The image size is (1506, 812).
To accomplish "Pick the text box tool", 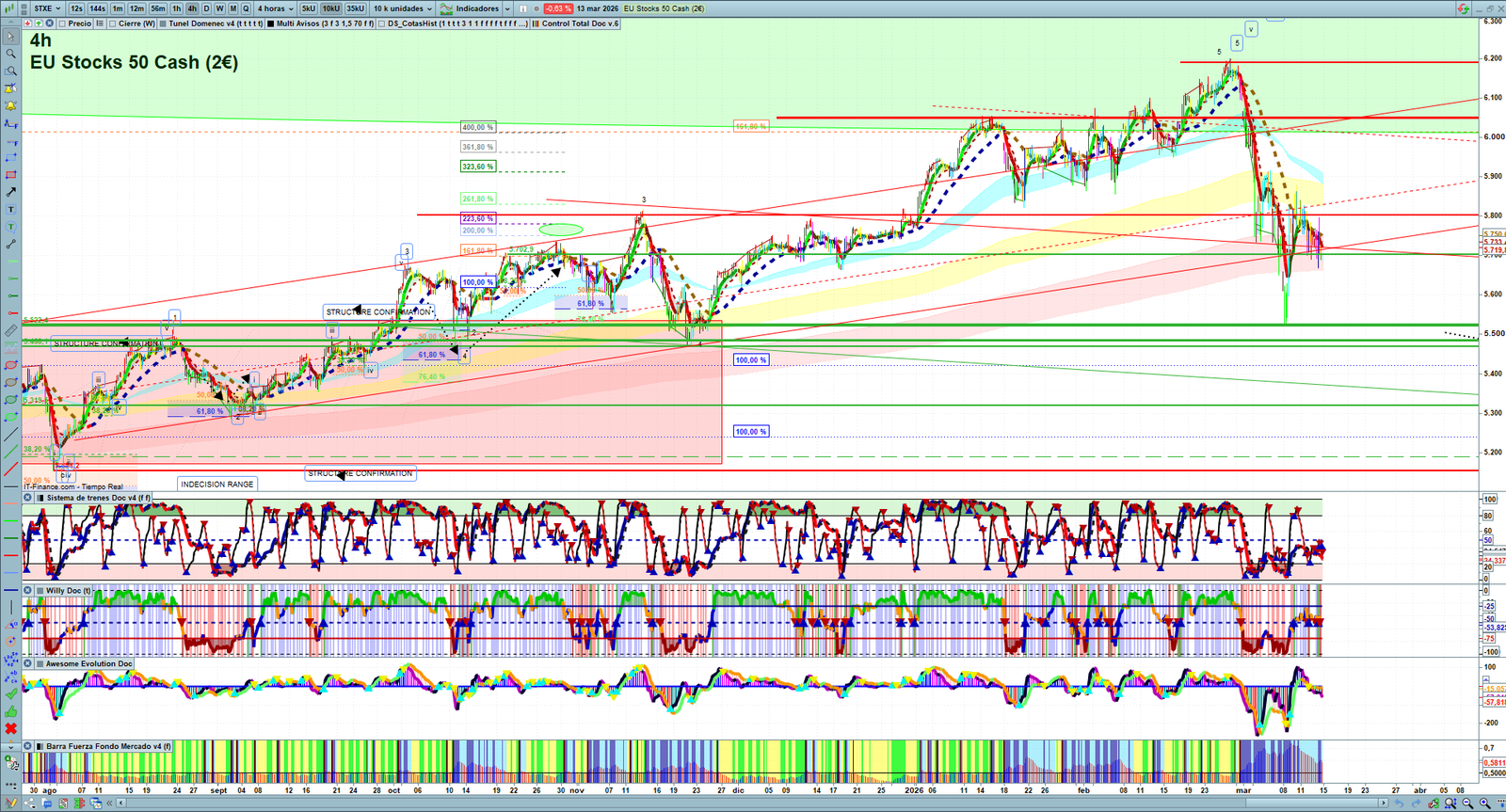I will (11, 210).
